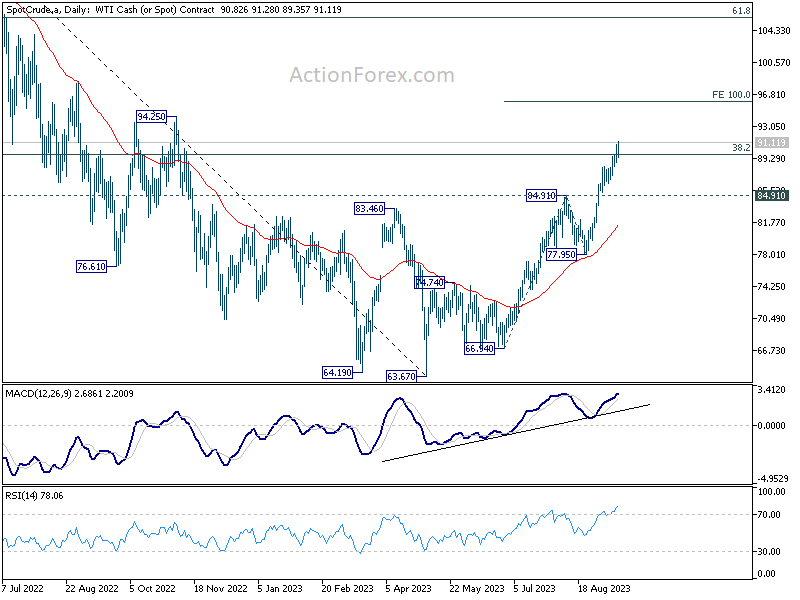Select the 100.570 price axis value
Image resolution: width=800 pixels, height=600 pixels.
773,63
